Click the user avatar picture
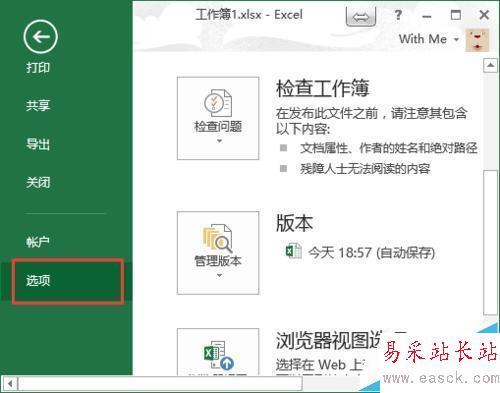Screen dimensions: 500x393 click(x=477, y=40)
